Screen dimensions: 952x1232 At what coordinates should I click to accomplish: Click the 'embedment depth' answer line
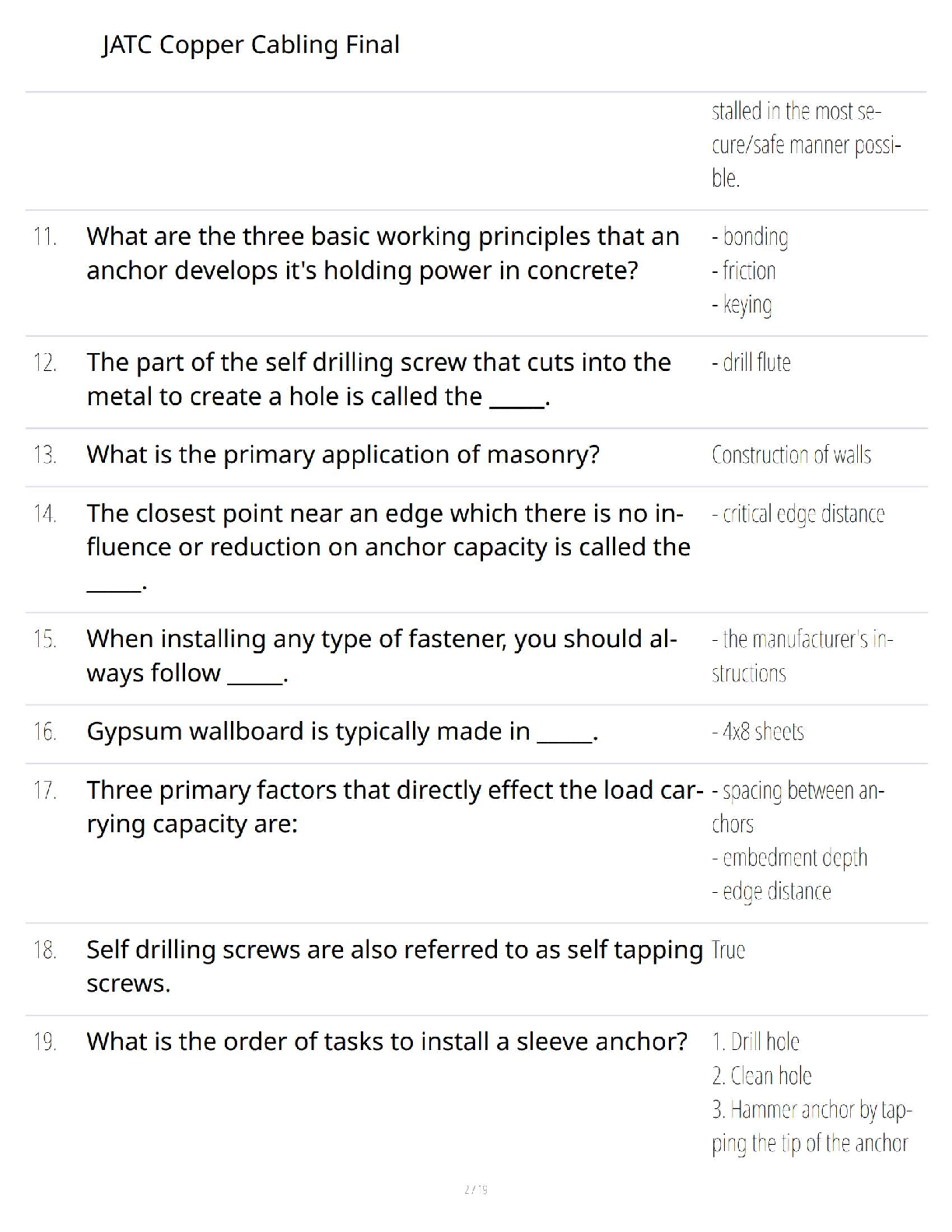point(789,858)
